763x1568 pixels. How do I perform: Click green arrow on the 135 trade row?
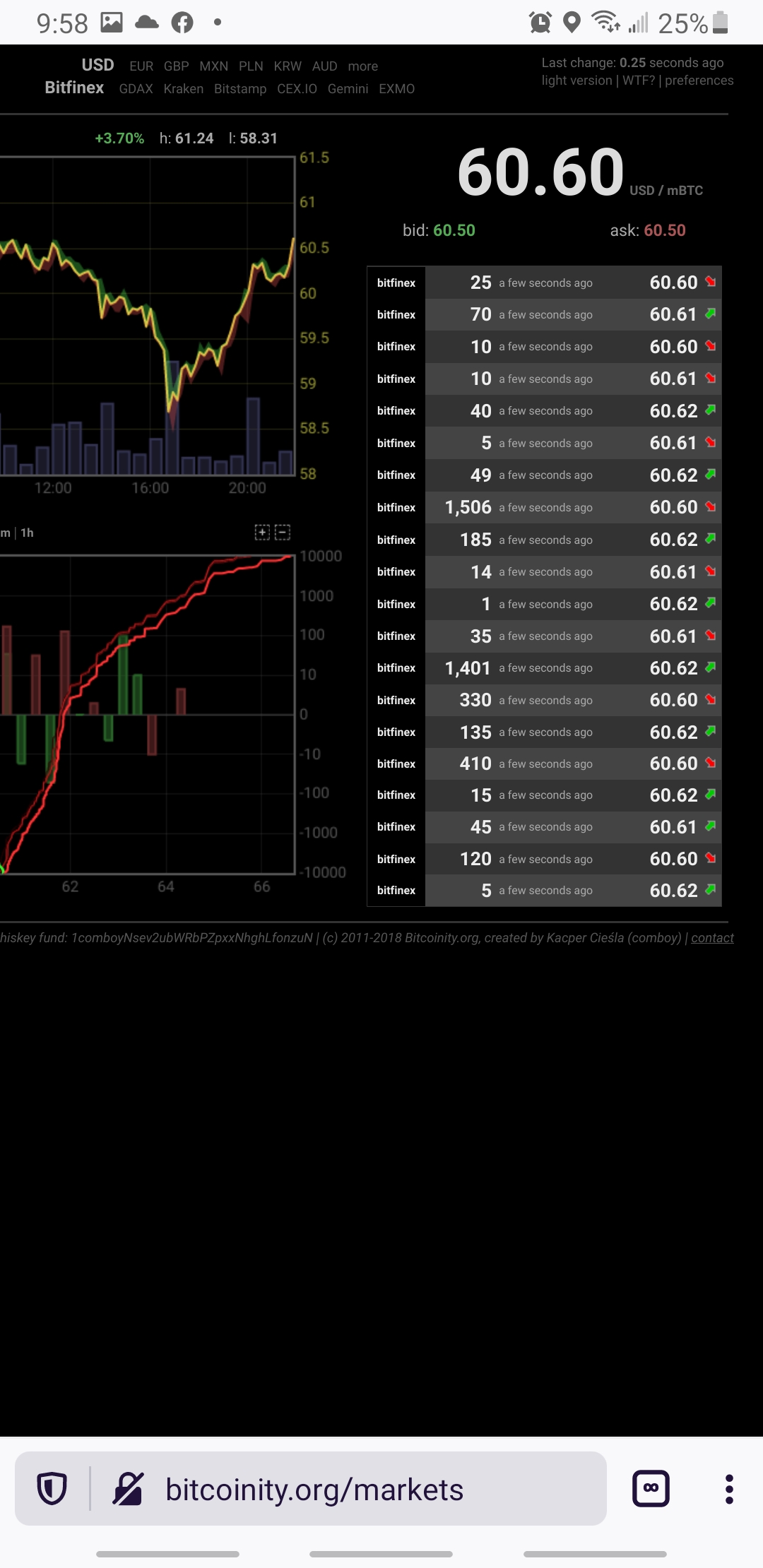(x=711, y=731)
